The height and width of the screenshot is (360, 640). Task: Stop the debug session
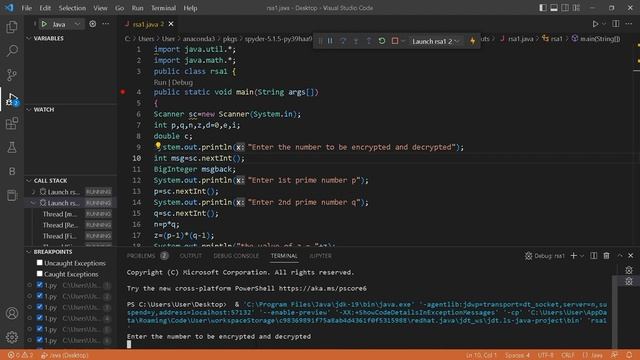click(395, 41)
